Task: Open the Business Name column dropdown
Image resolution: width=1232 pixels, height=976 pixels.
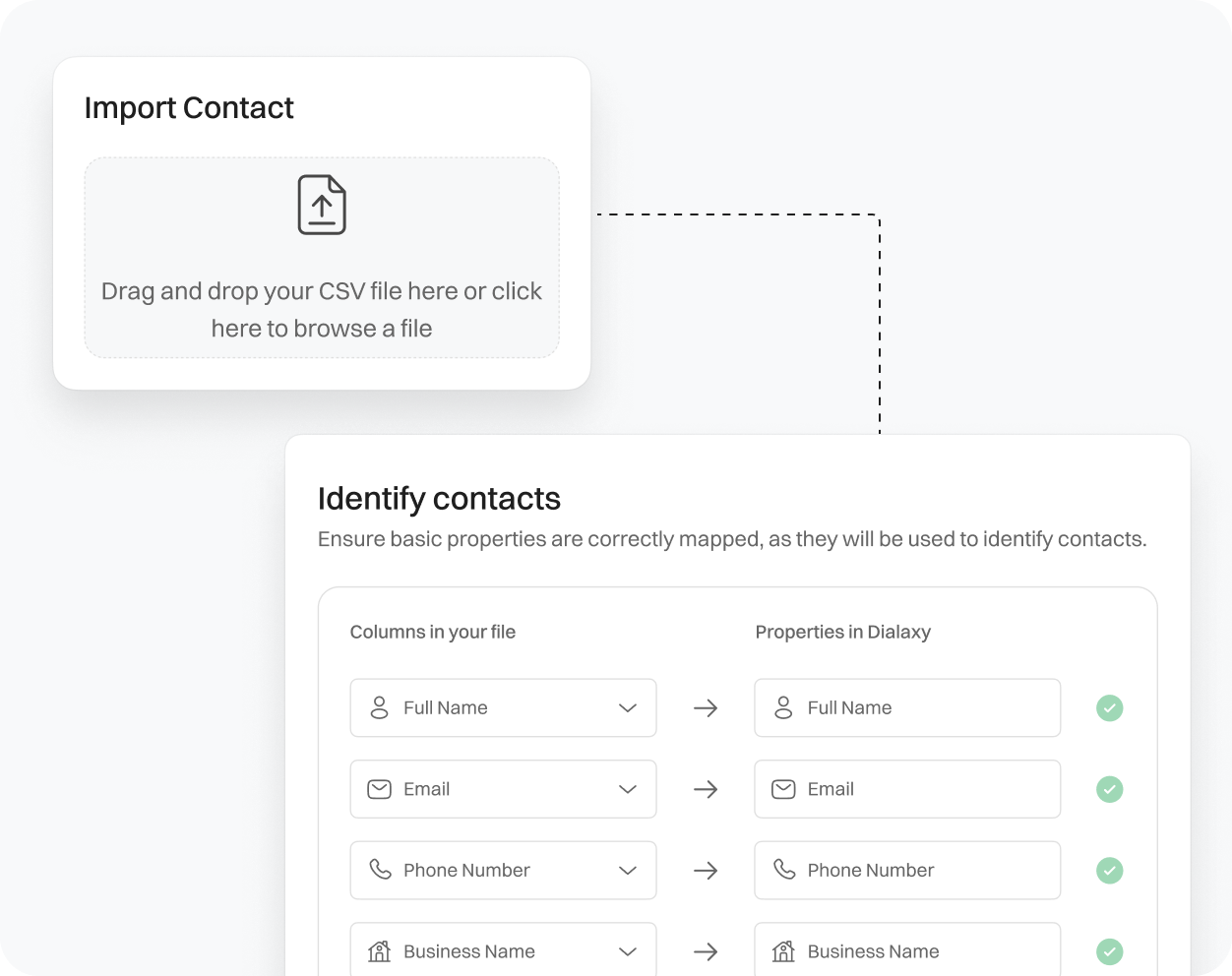Action: point(627,951)
